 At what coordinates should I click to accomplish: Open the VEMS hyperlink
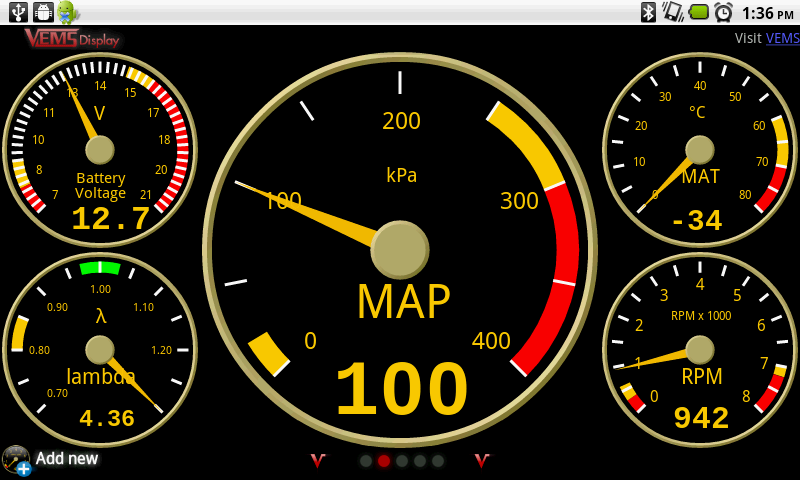coord(782,39)
